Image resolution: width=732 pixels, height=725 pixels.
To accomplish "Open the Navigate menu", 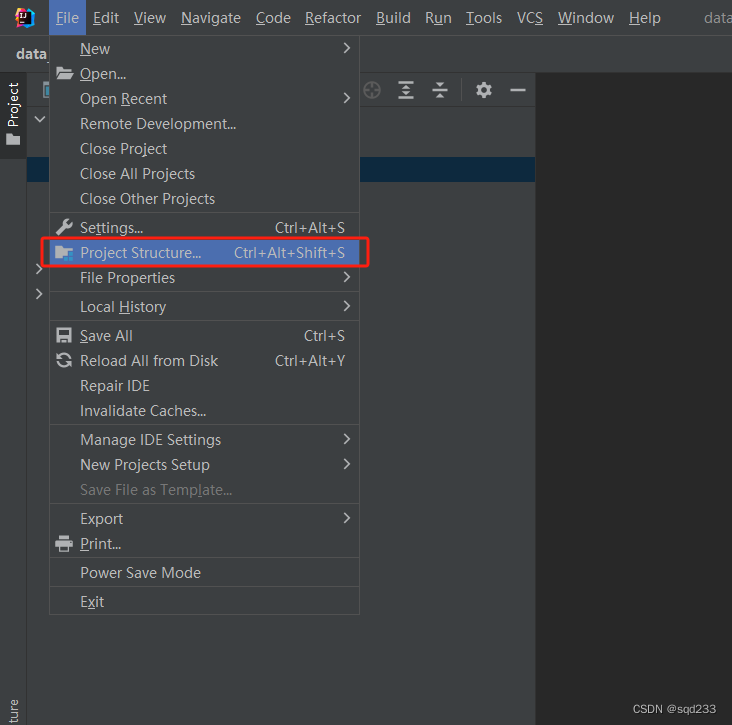I will pos(211,18).
